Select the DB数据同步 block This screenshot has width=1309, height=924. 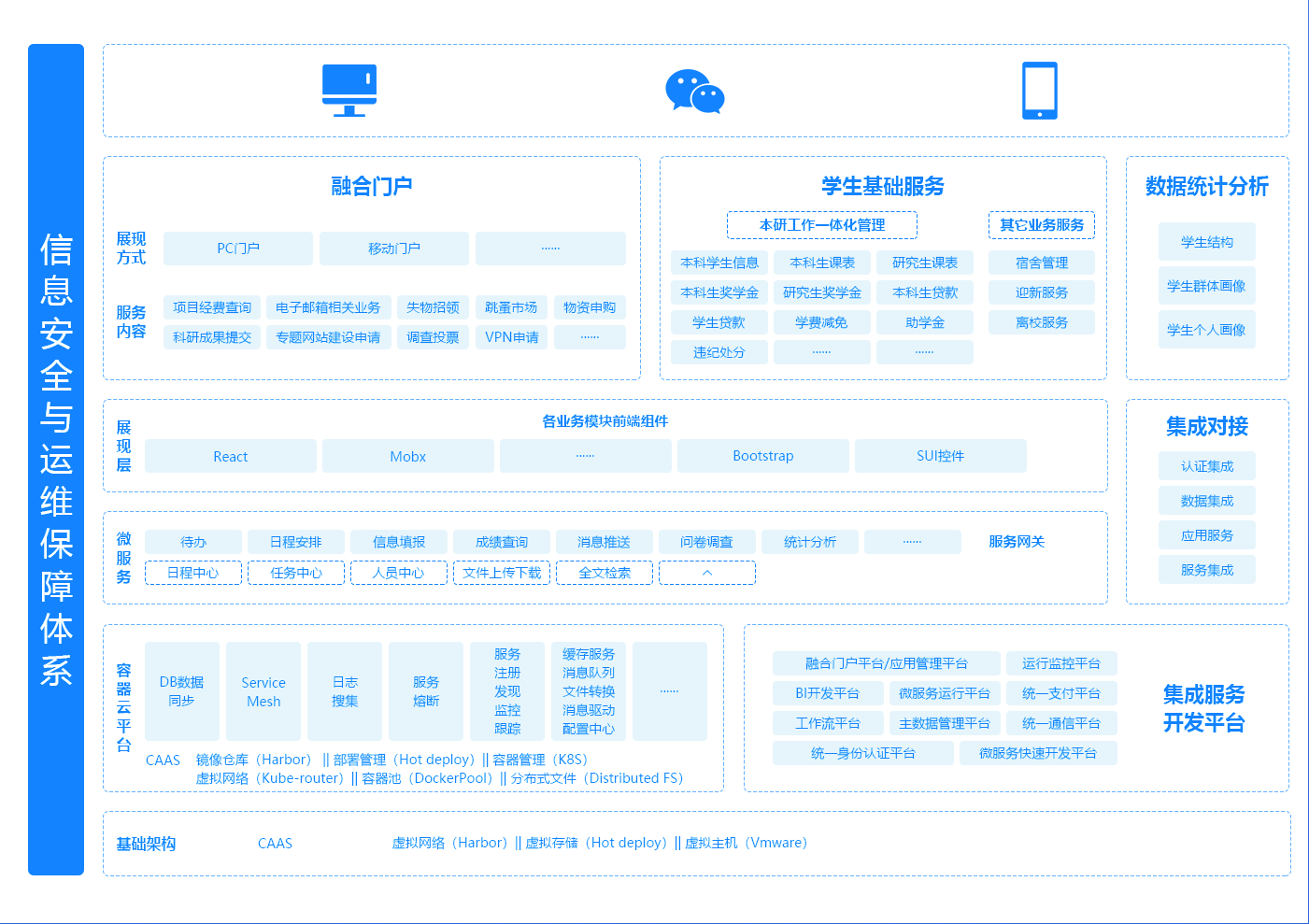click(x=181, y=691)
